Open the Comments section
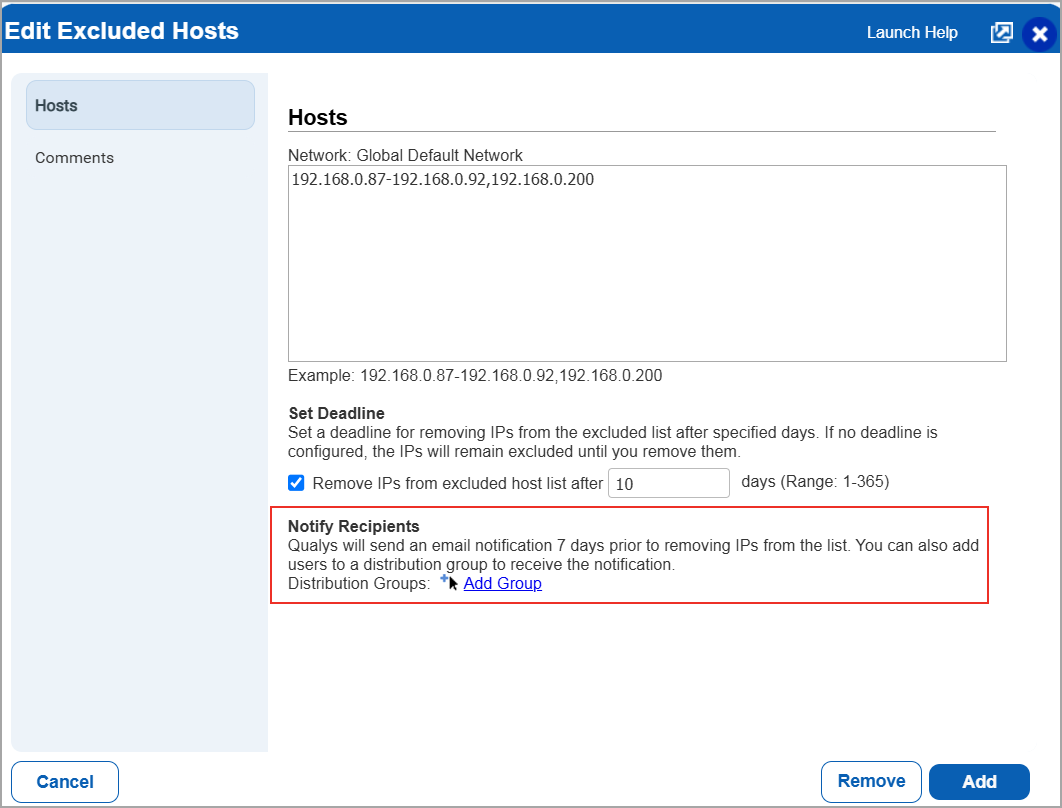 [74, 158]
